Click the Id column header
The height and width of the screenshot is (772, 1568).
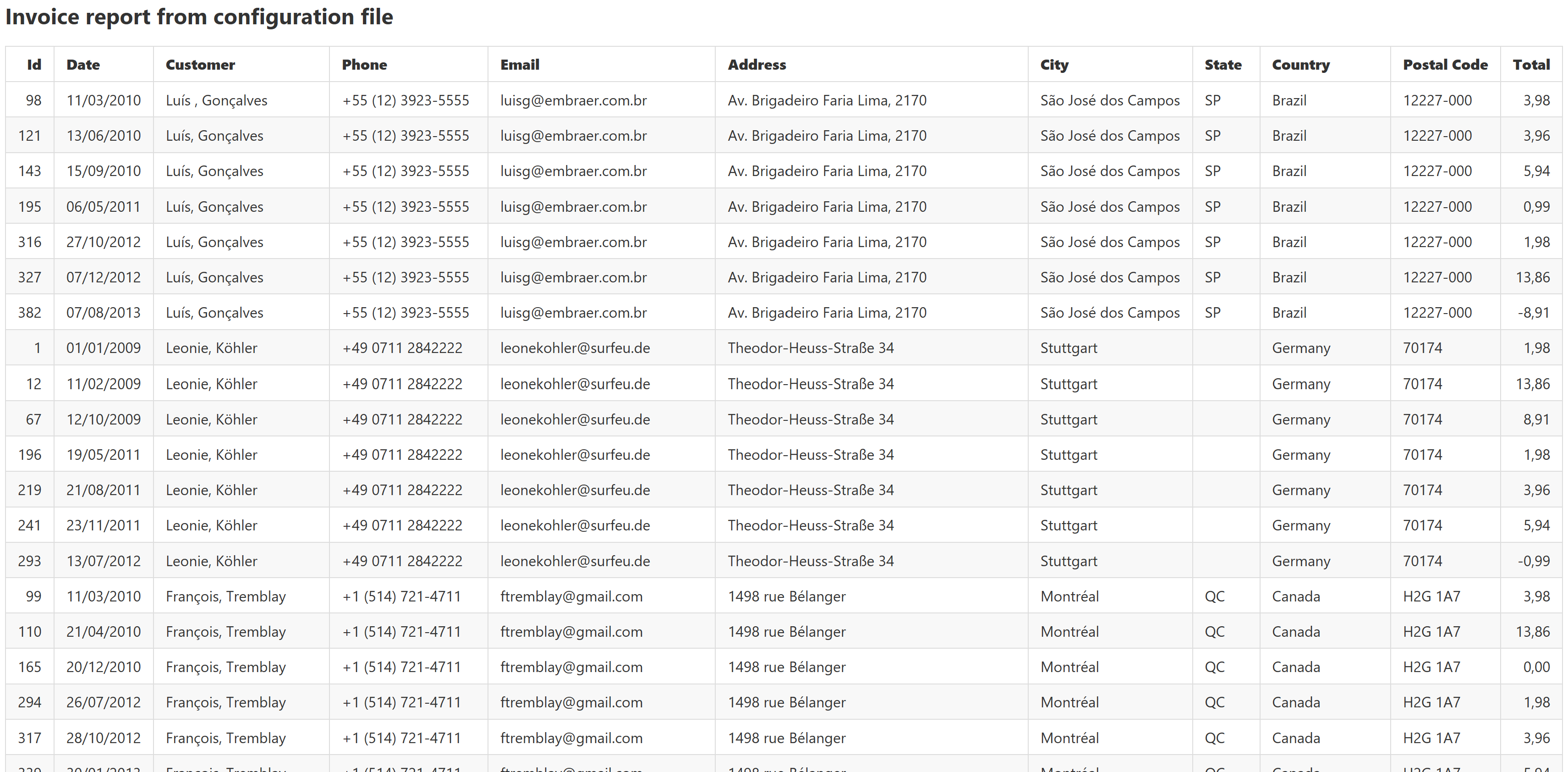click(x=34, y=65)
